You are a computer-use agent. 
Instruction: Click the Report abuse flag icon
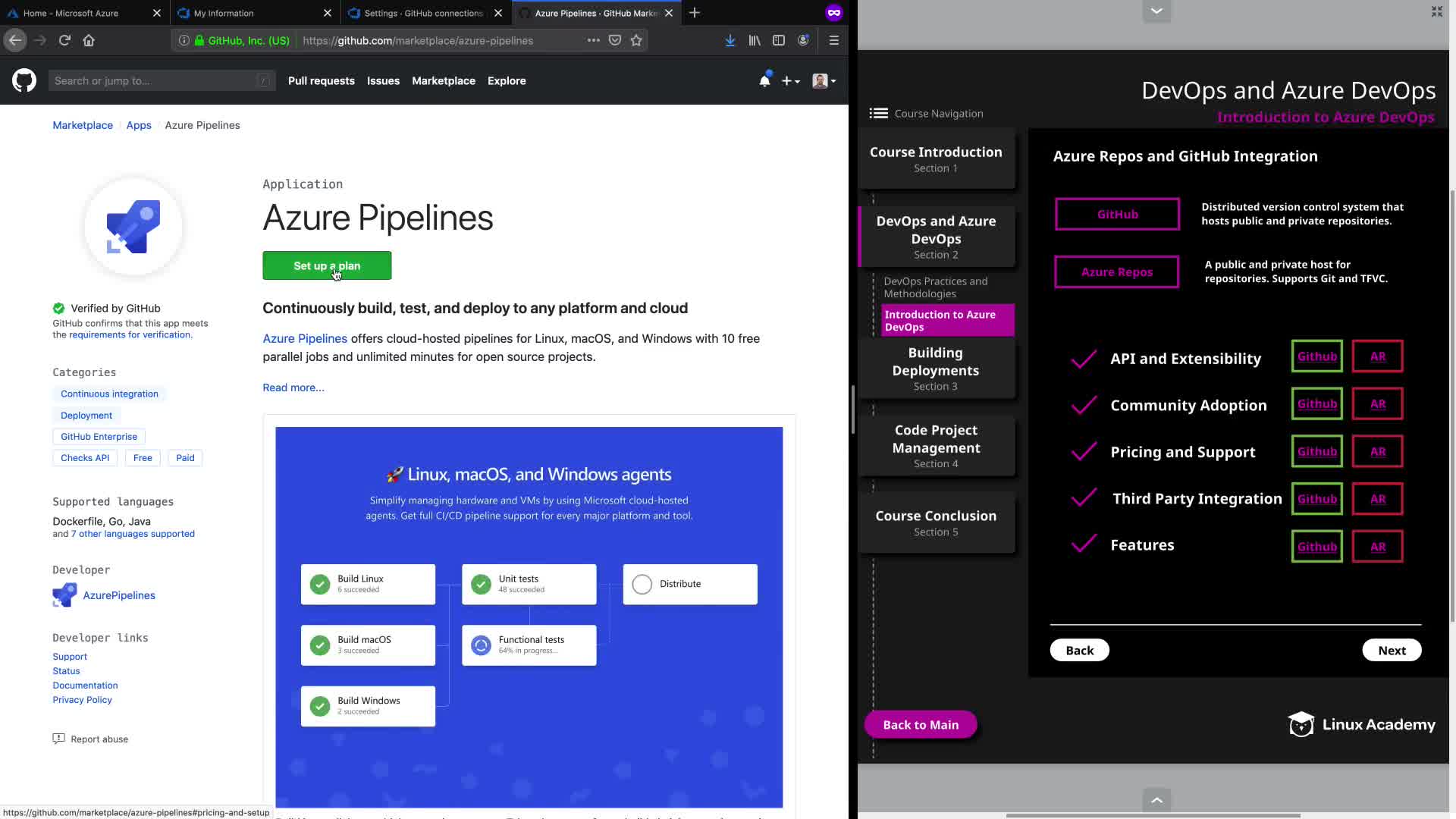(58, 739)
